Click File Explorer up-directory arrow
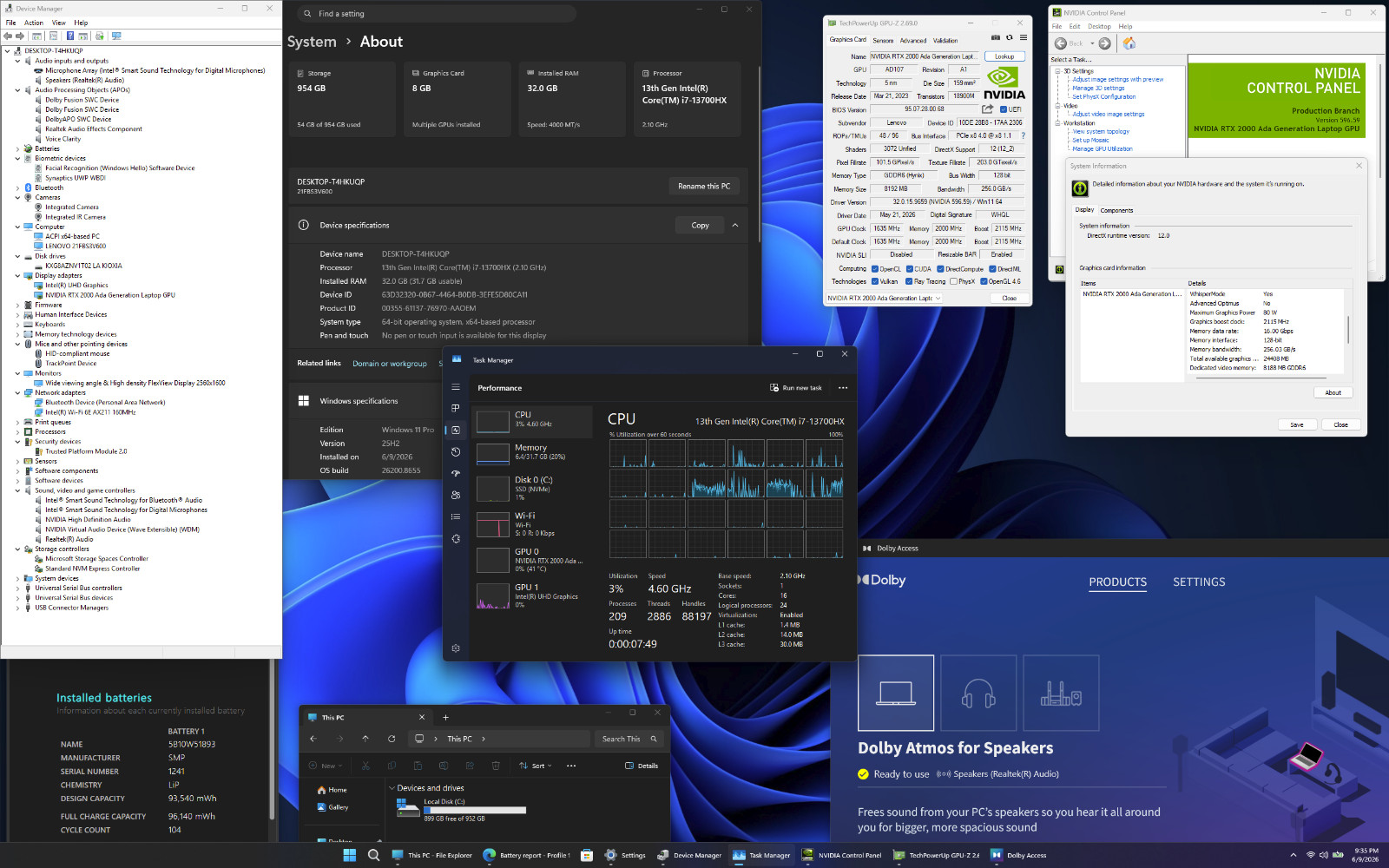 365,739
